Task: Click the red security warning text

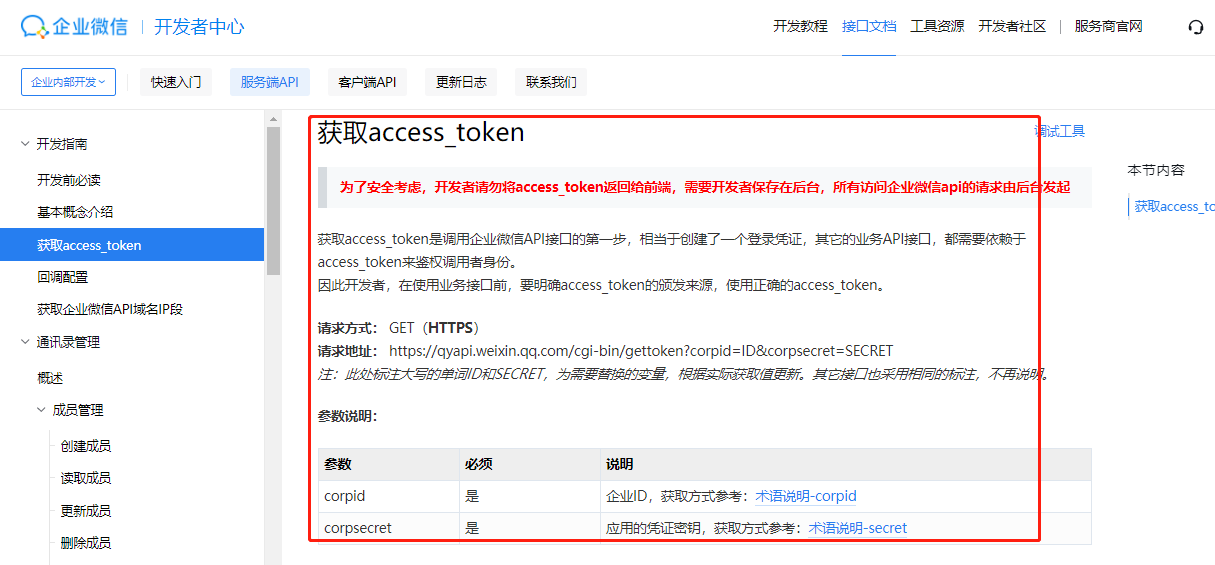Action: pos(705,187)
